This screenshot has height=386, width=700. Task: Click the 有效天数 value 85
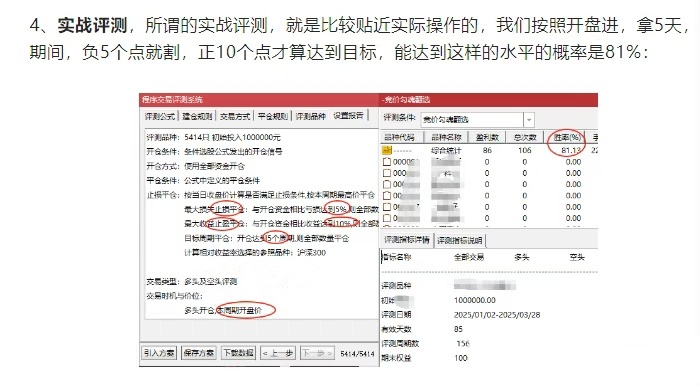458,329
